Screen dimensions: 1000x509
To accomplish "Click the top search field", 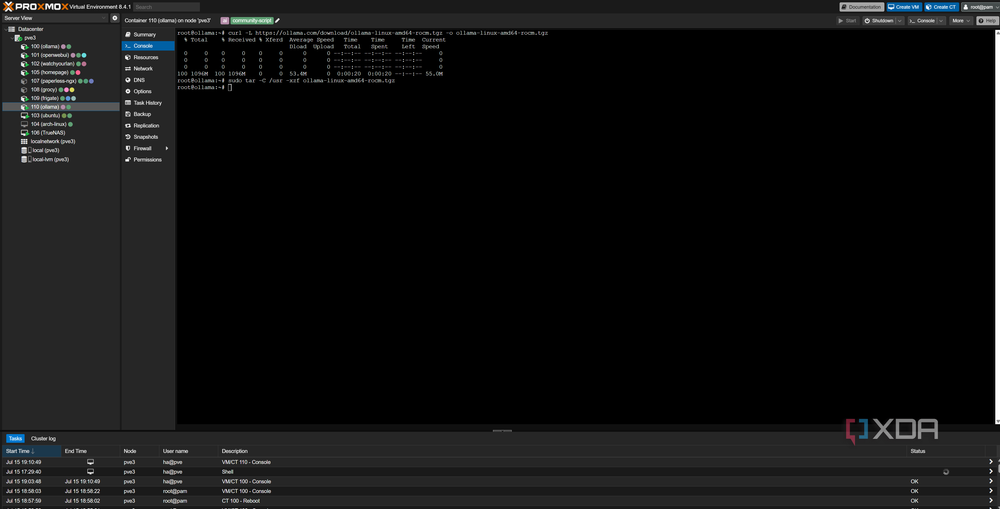I will 166,7.
